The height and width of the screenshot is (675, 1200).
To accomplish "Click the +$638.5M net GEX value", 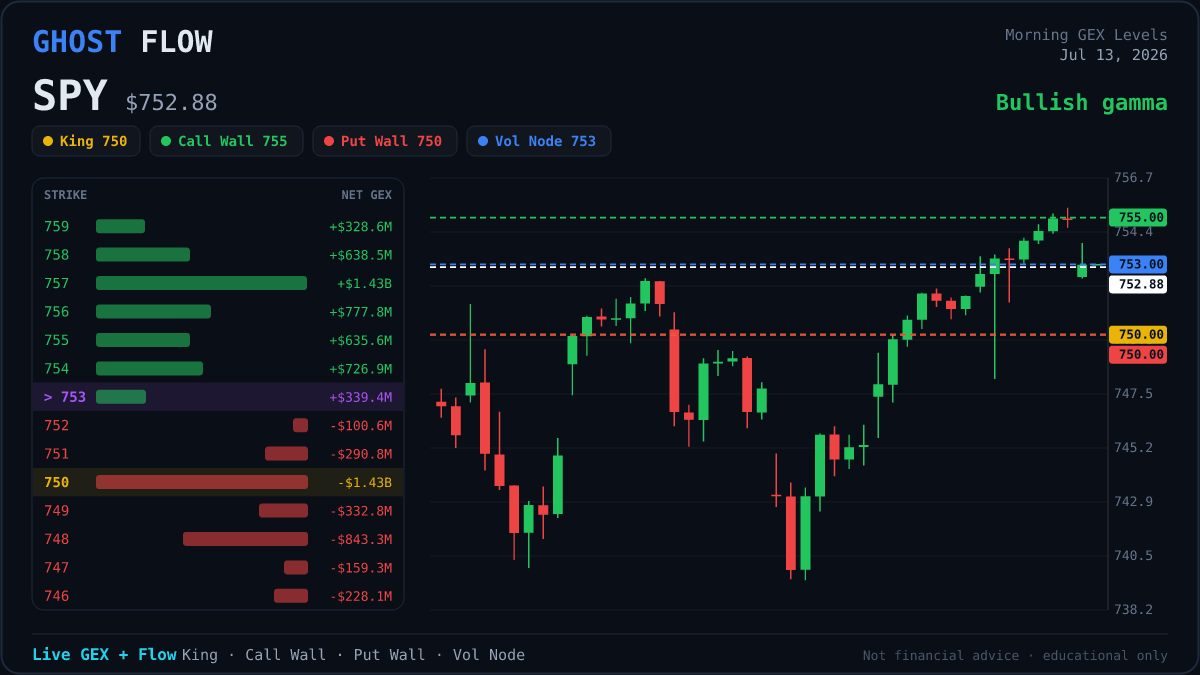I will click(x=360, y=255).
